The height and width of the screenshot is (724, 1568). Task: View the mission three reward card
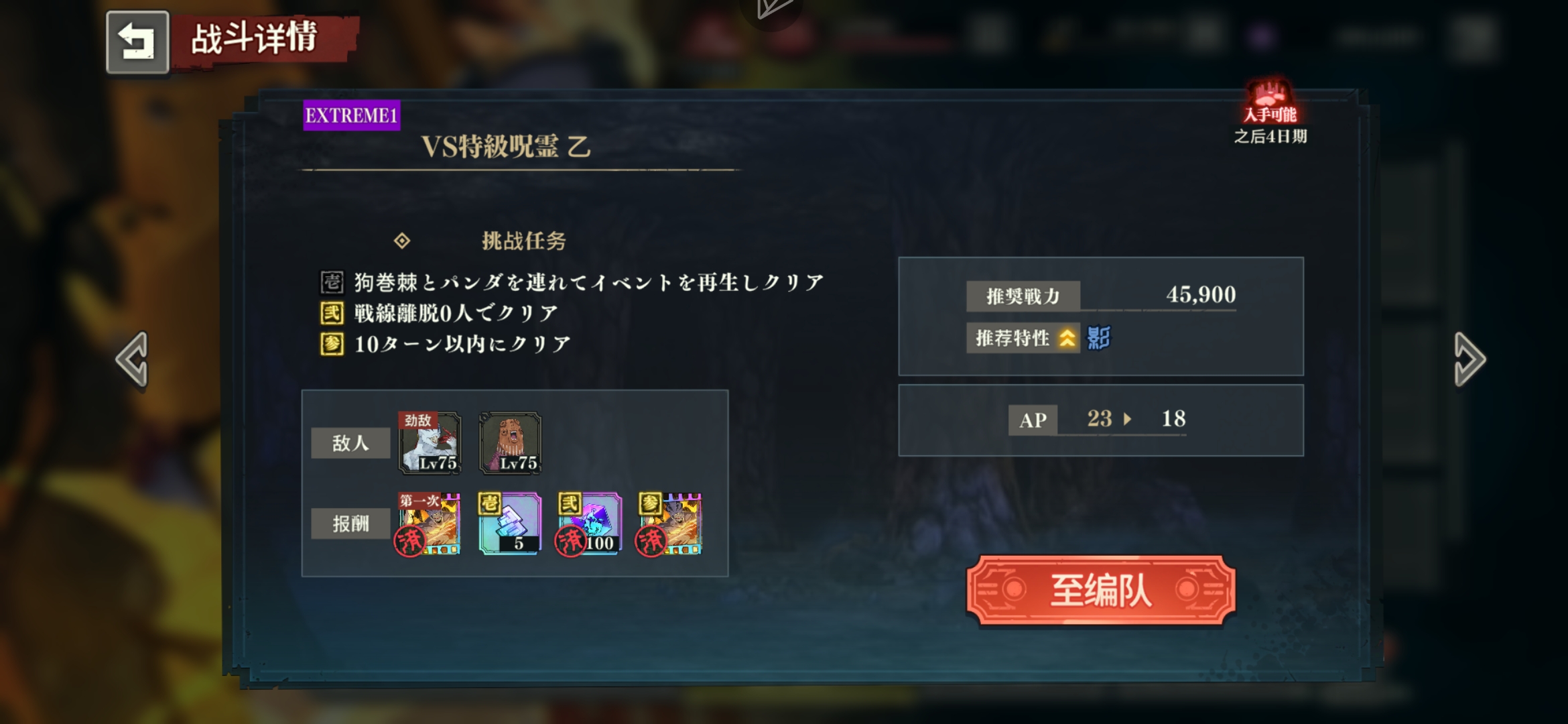670,524
